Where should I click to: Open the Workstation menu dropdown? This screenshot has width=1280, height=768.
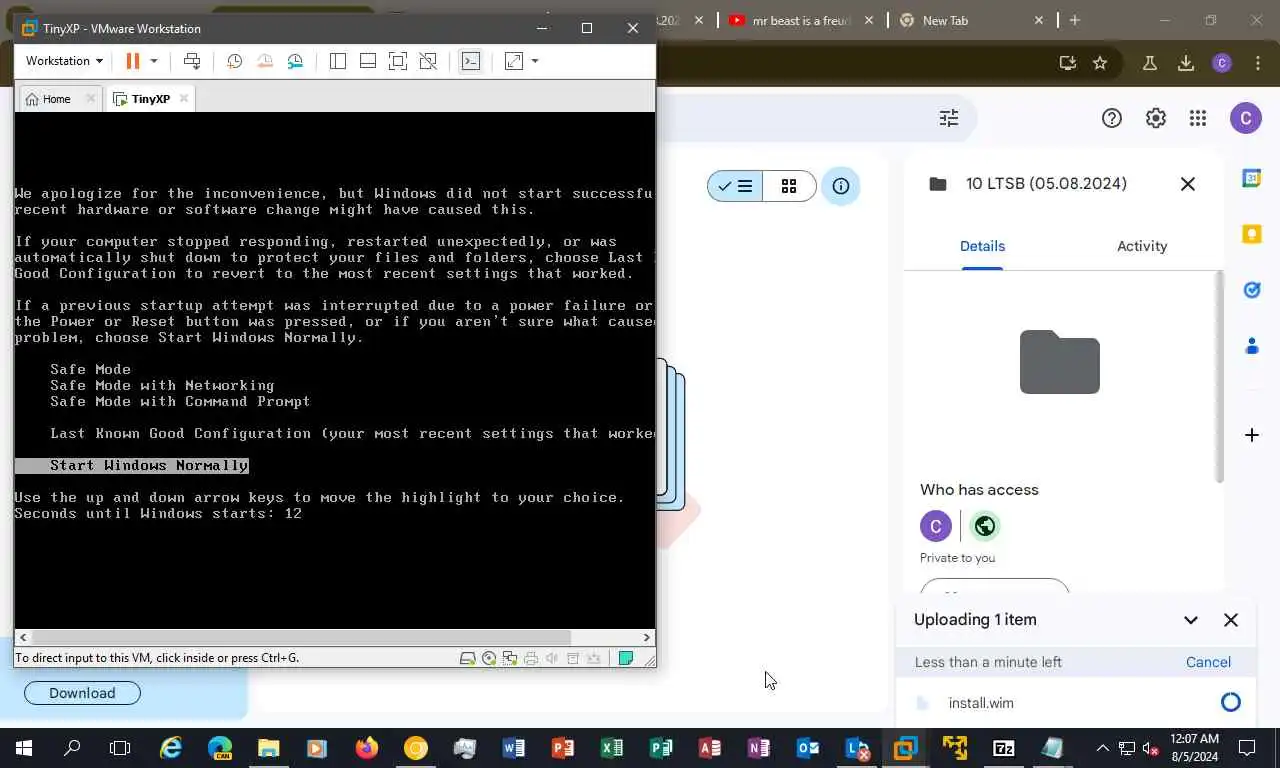(64, 61)
